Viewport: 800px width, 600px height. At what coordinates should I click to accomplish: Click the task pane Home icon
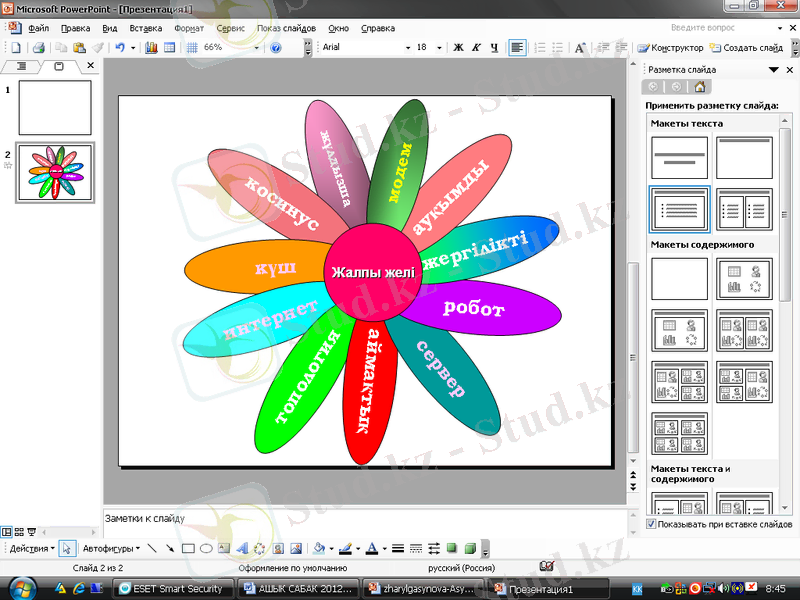coord(700,87)
